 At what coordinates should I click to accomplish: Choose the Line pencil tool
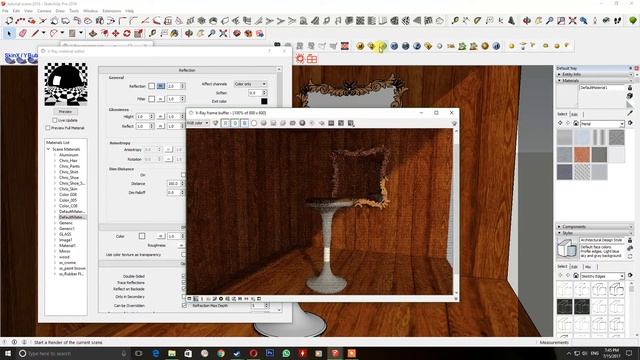click(x=36, y=33)
